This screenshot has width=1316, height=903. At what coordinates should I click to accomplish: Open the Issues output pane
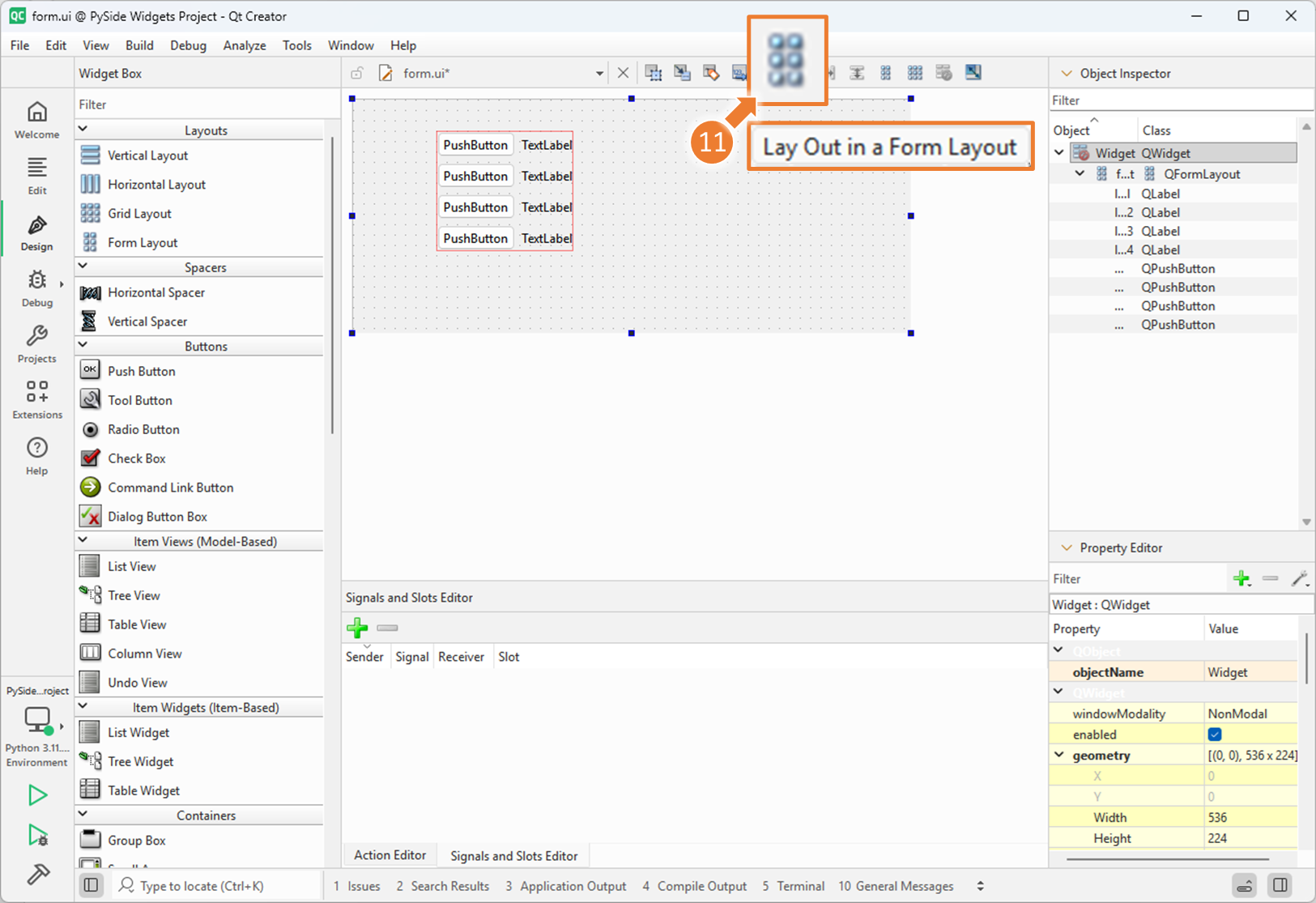click(x=357, y=886)
